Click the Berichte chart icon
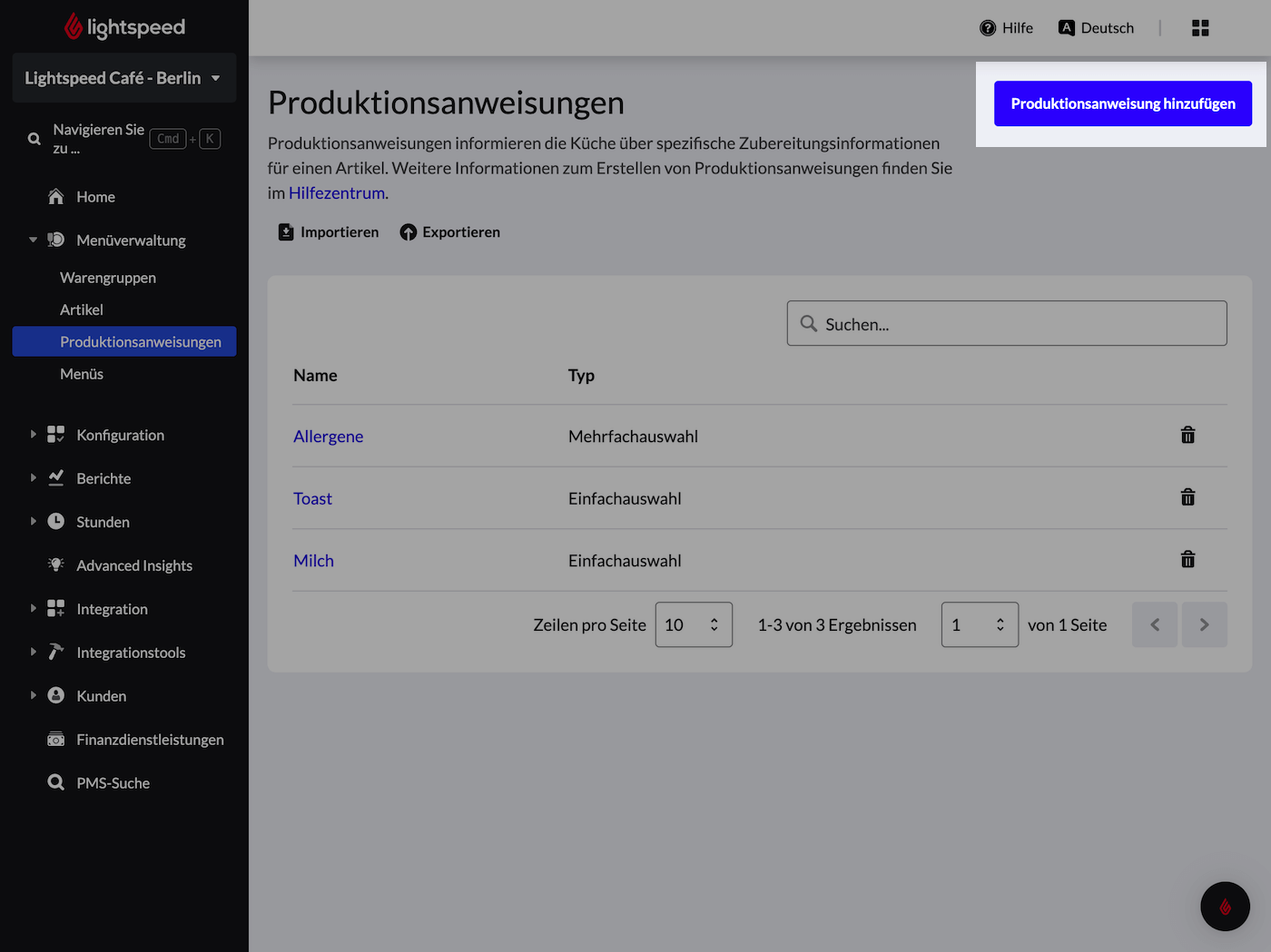Image resolution: width=1271 pixels, height=952 pixels. tap(56, 477)
